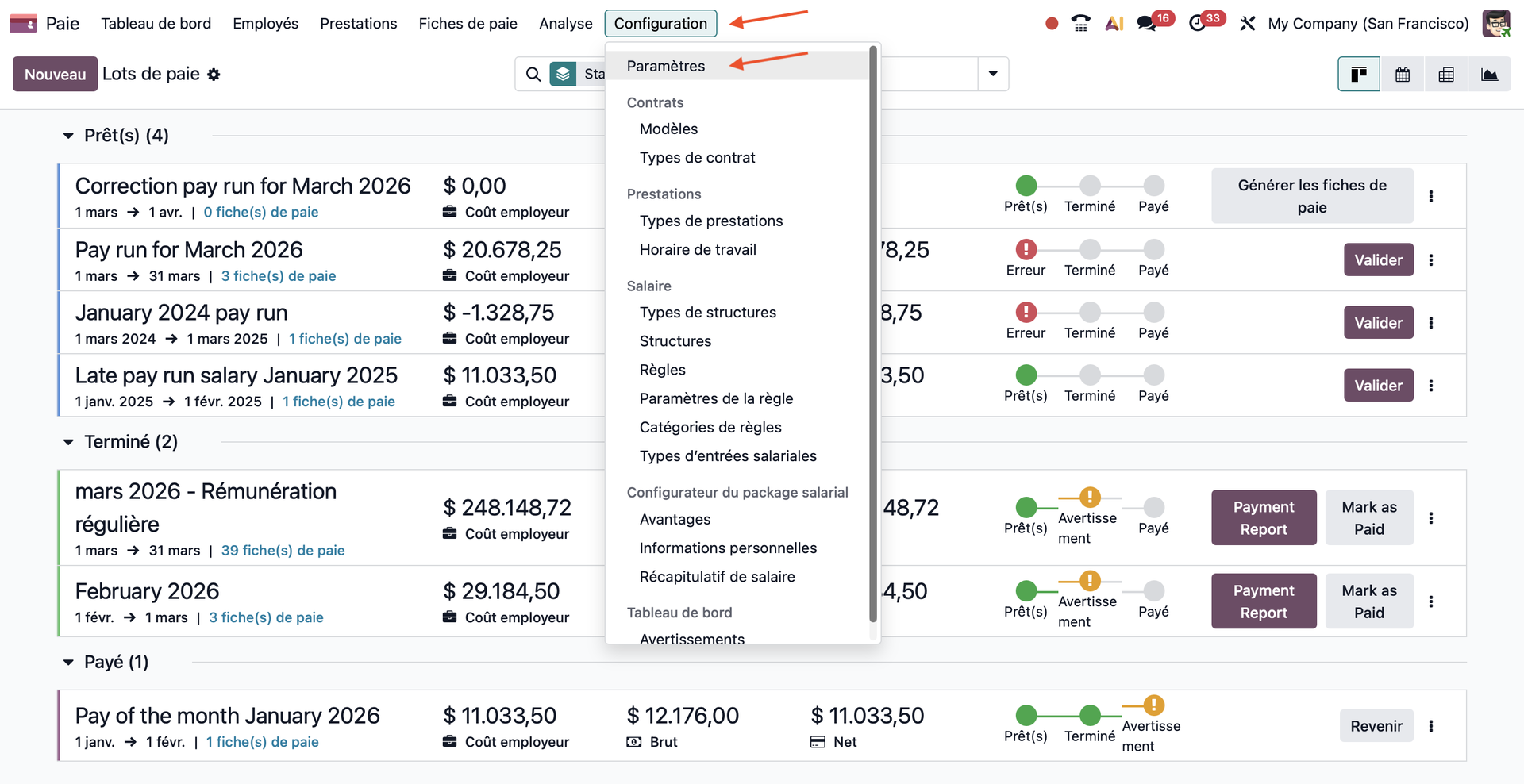Click the Configuration menu scrollbar
Screen dimensions: 1524x784
(x=873, y=333)
